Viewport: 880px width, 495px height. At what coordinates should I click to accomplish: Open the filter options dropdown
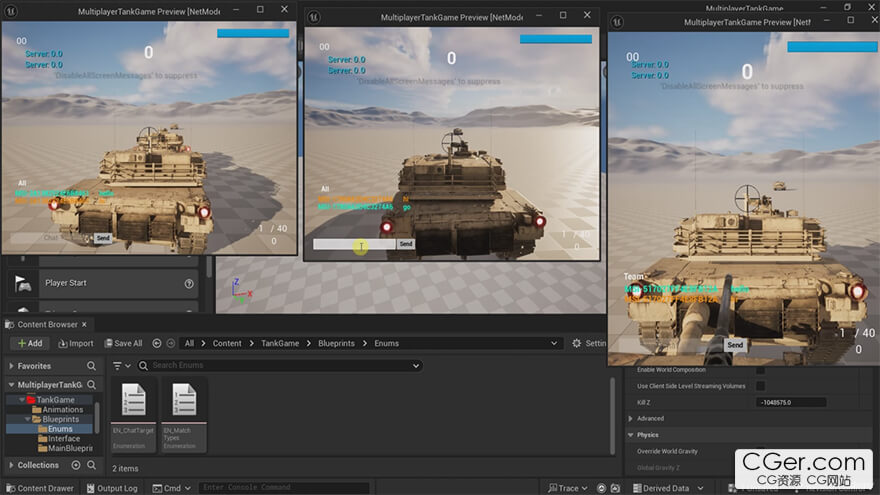coord(121,366)
